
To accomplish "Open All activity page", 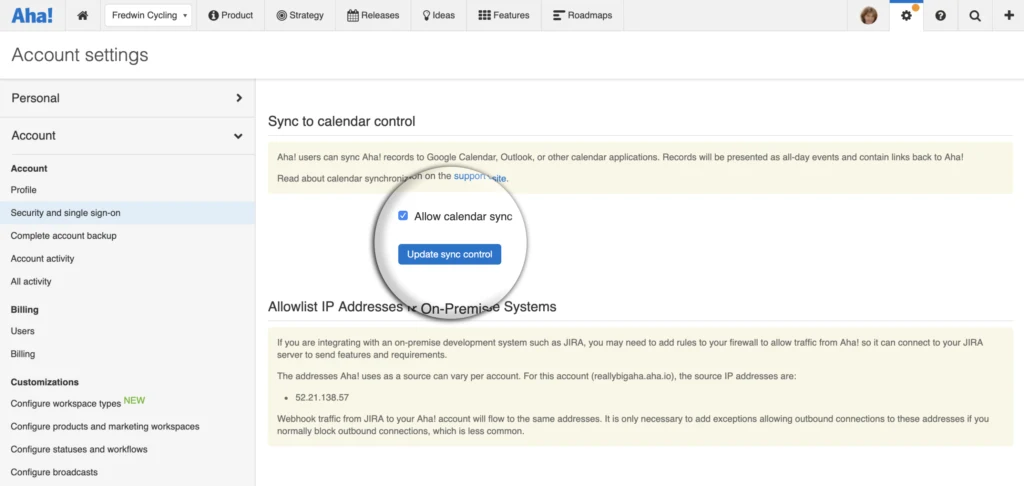I will [x=31, y=282].
